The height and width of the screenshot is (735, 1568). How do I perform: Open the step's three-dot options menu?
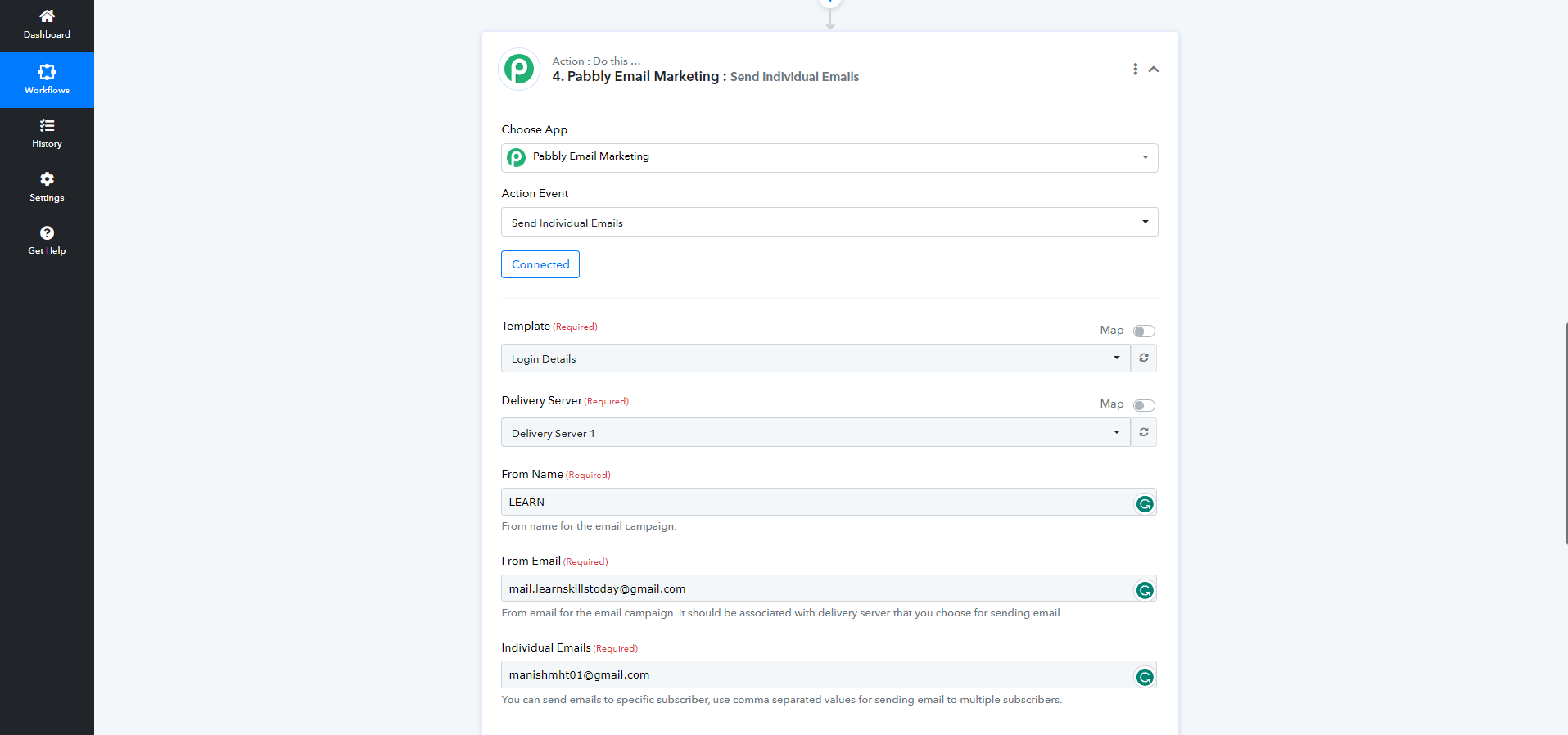coord(1135,70)
